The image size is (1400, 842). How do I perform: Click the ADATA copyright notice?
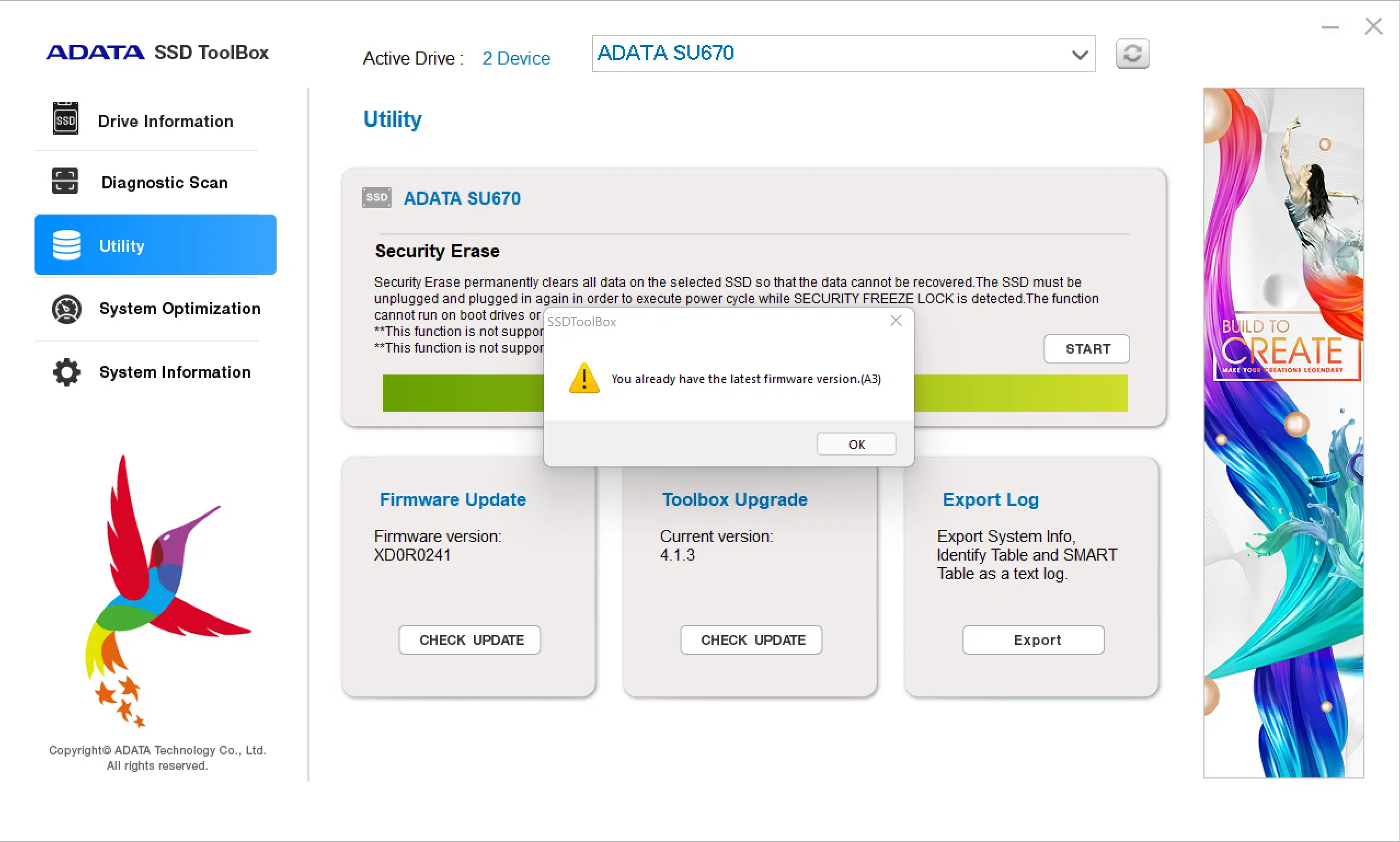click(x=157, y=758)
